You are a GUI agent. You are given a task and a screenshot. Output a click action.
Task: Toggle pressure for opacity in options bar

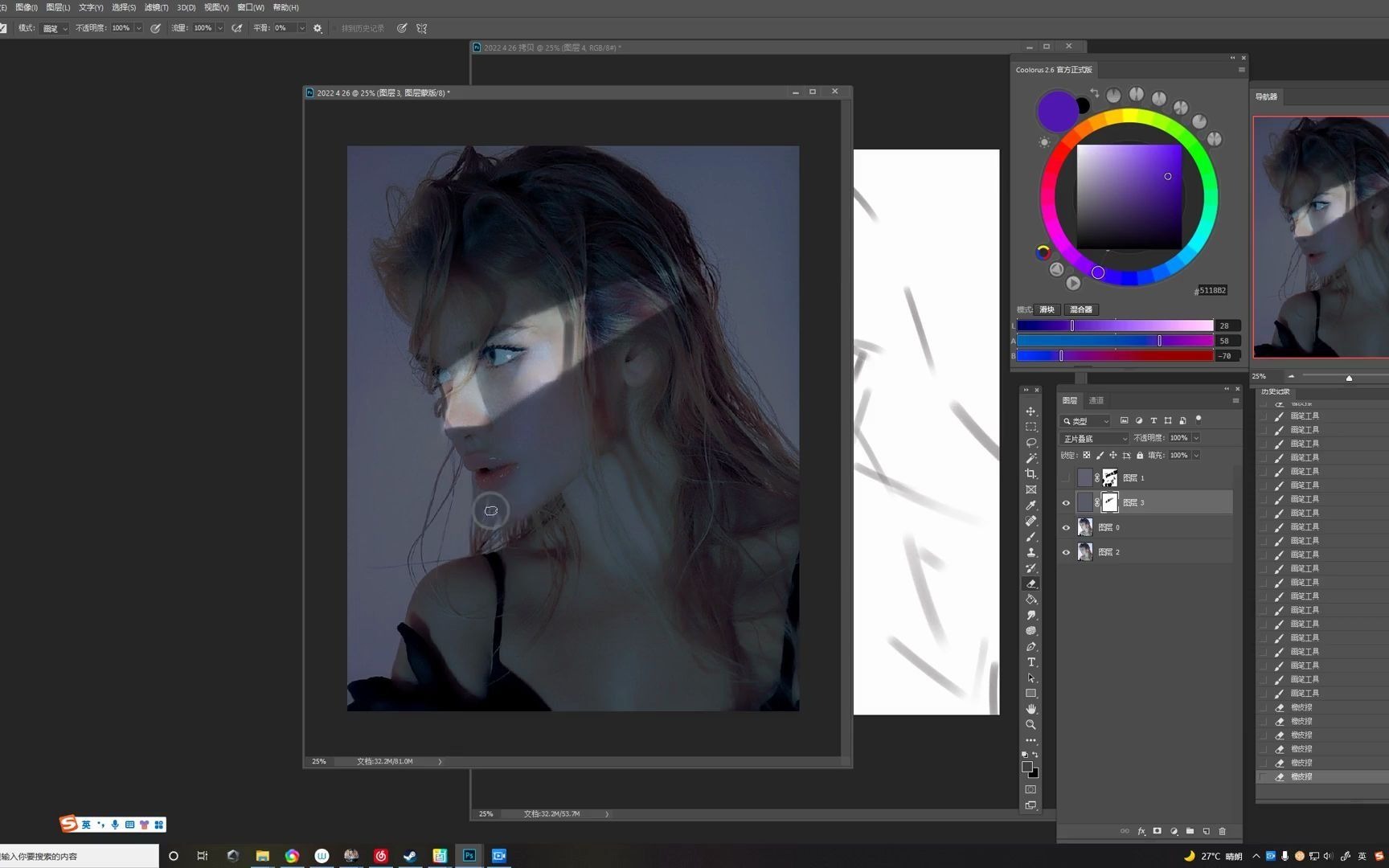coord(155,28)
